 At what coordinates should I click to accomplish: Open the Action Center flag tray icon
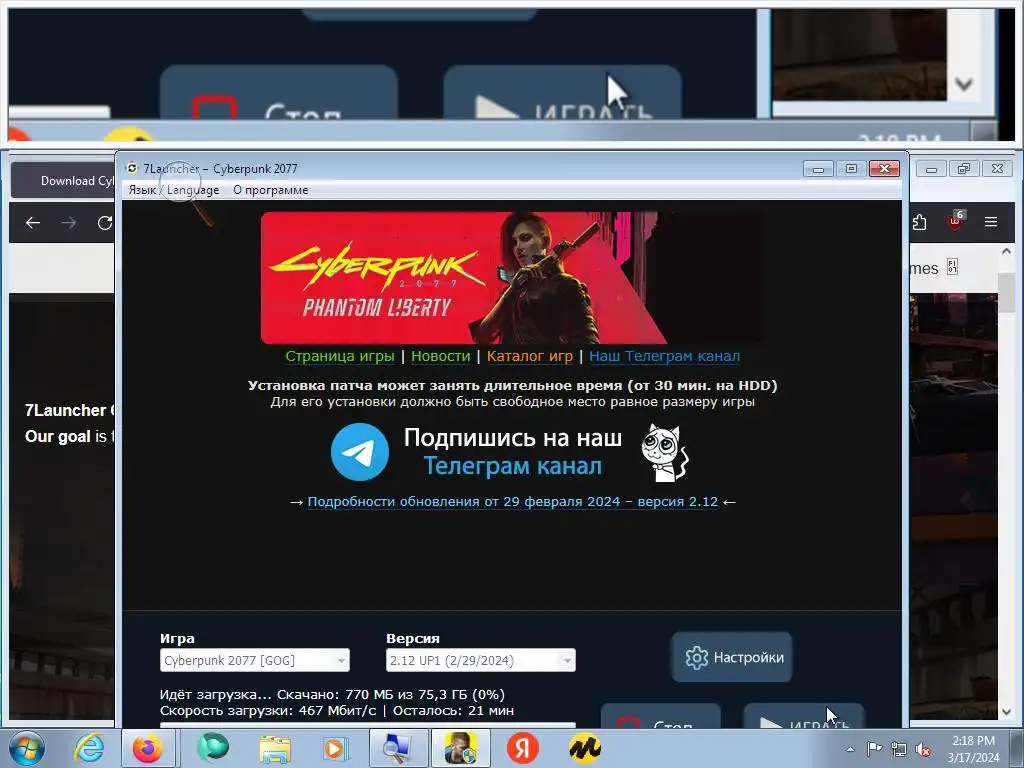(x=874, y=749)
